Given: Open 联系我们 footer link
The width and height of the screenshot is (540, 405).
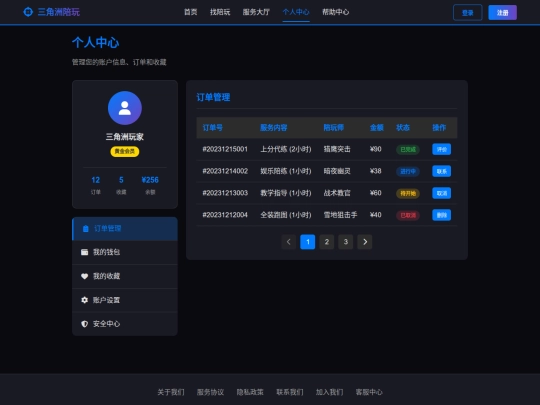Looking at the screenshot, I should (290, 392).
